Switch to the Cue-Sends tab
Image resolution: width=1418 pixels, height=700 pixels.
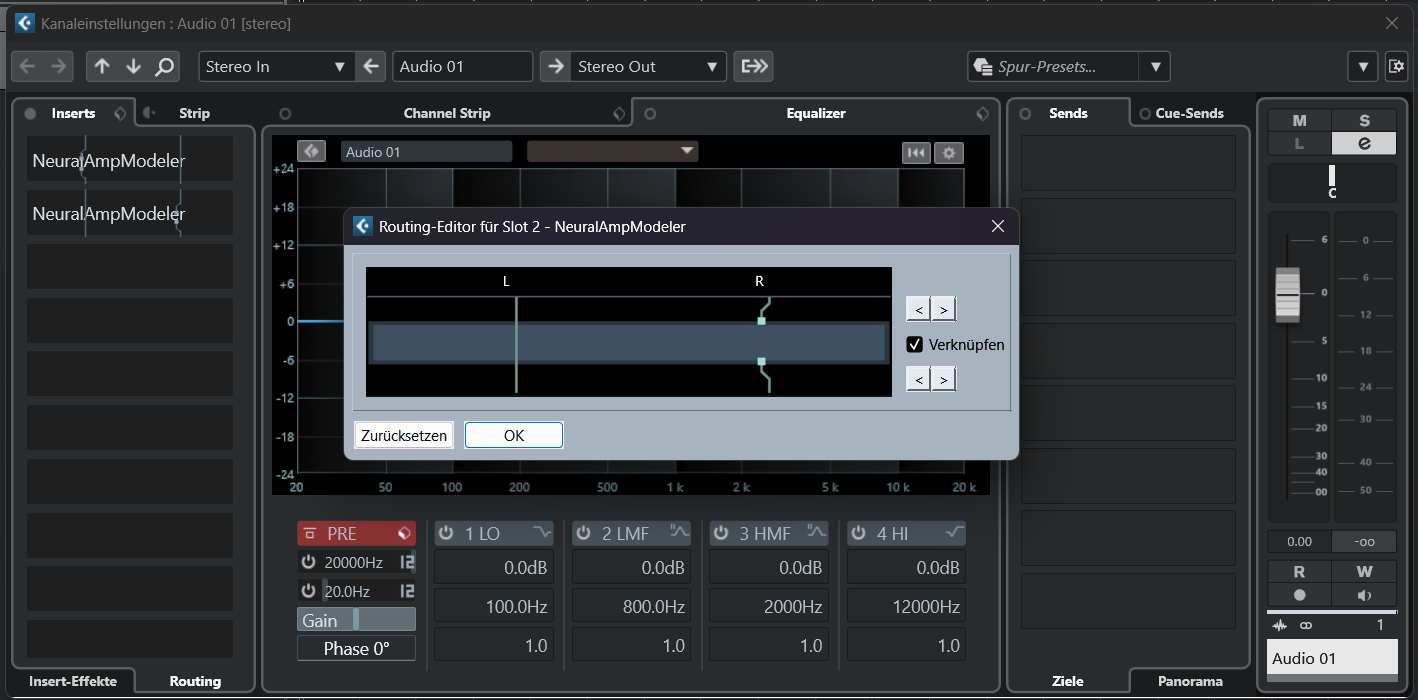[1189, 113]
